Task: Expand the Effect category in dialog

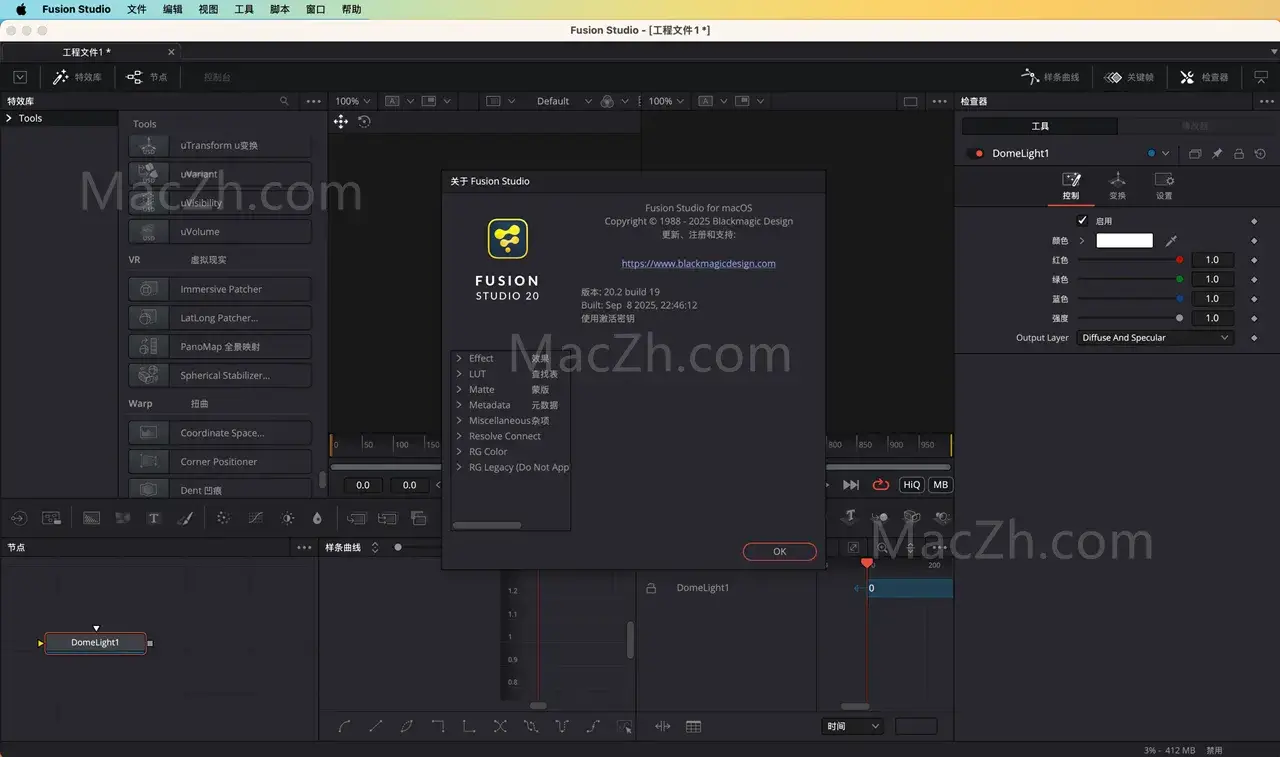Action: [x=459, y=358]
